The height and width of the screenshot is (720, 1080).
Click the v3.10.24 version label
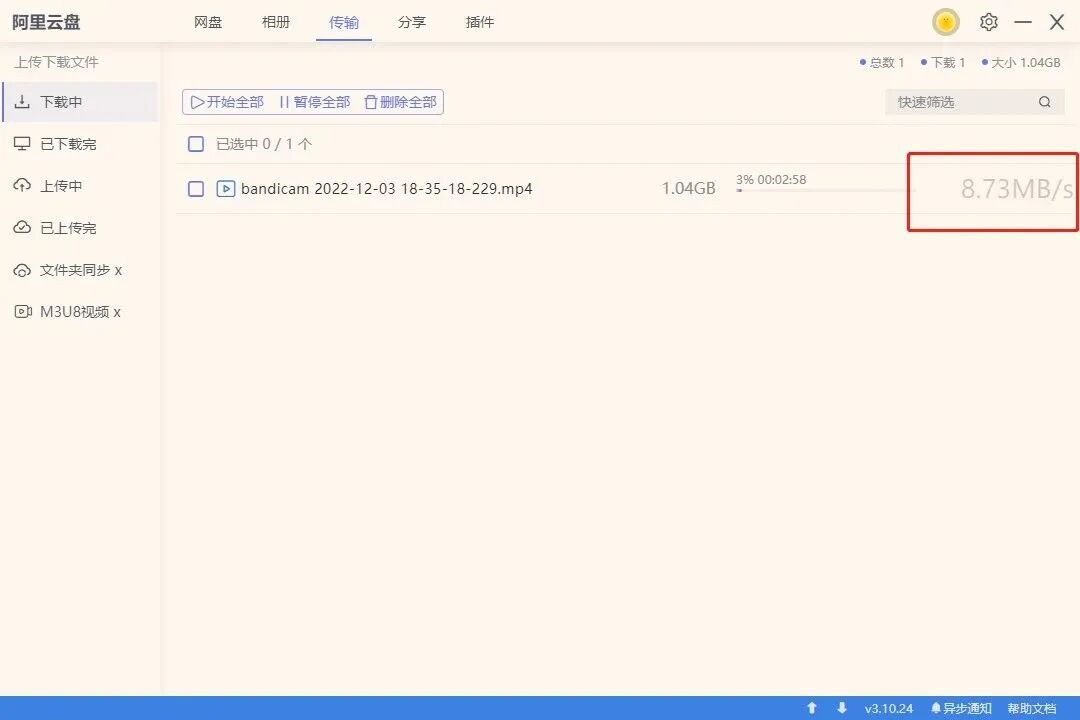click(889, 708)
